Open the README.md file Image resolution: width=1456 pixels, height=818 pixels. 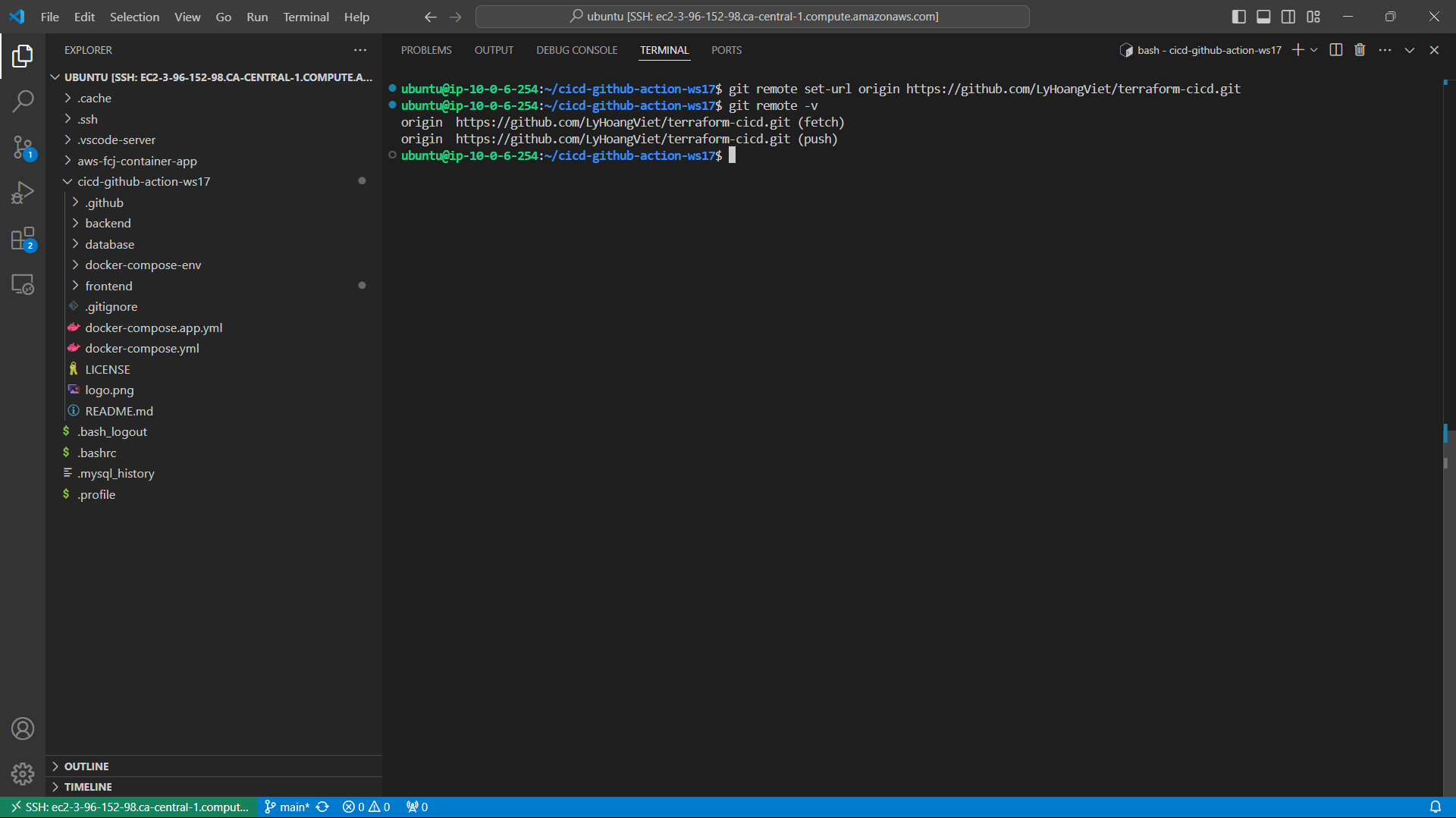tap(212, 411)
